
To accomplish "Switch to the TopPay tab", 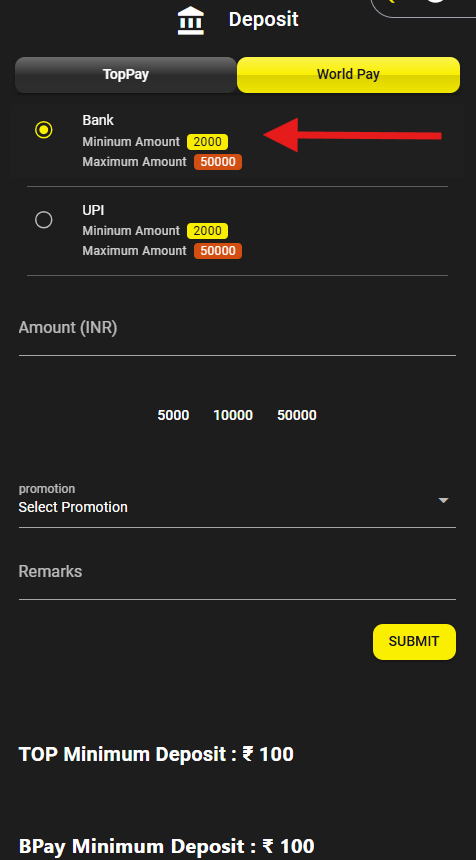I will coord(126,75).
